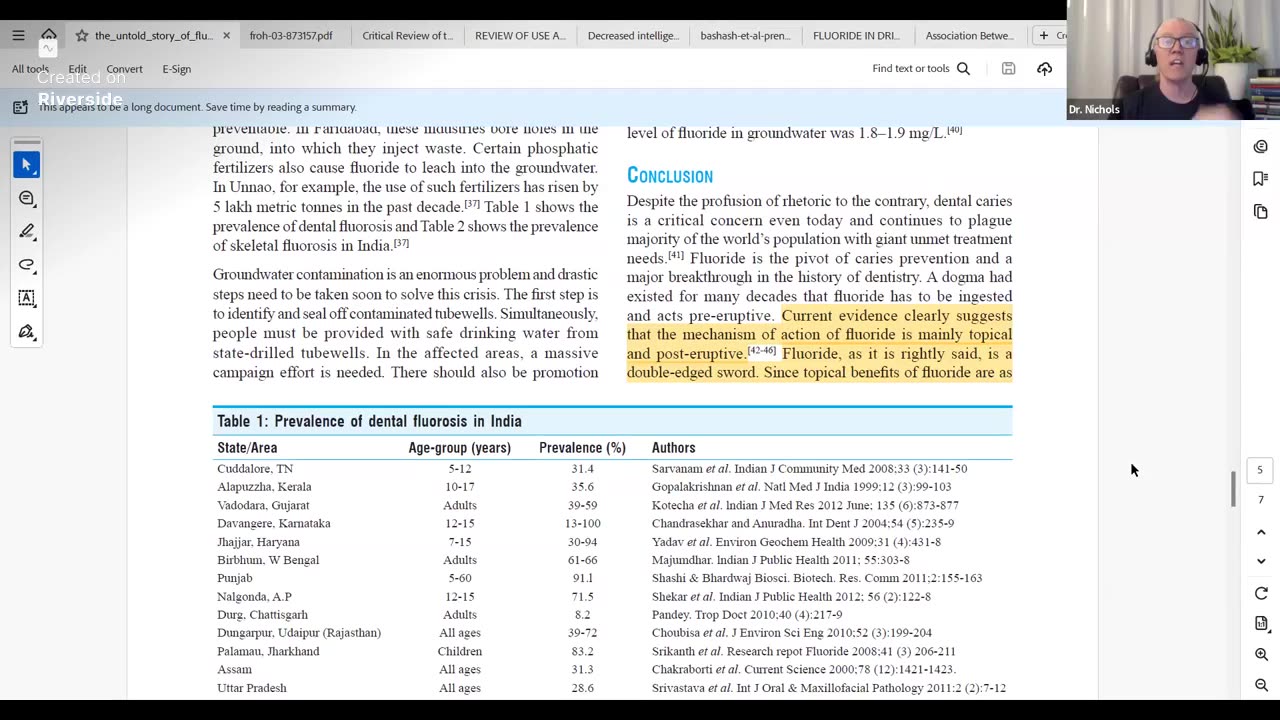Select the Fill and sign pen tool
The height and width of the screenshot is (720, 1280).
click(27, 331)
